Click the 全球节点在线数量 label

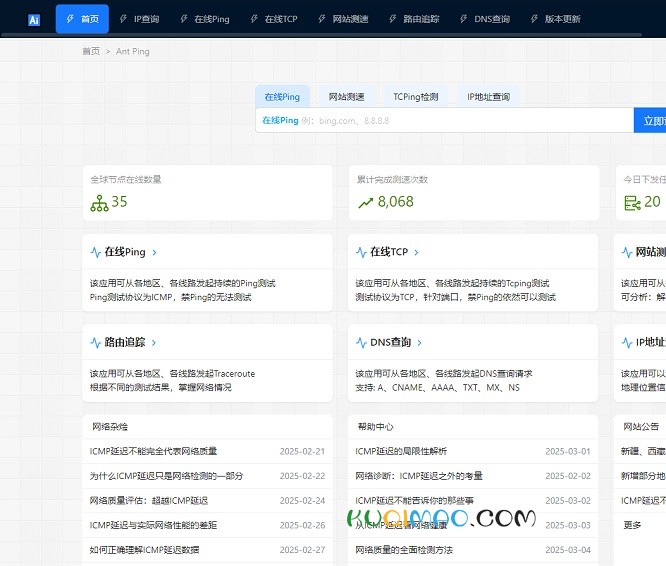coord(126,180)
